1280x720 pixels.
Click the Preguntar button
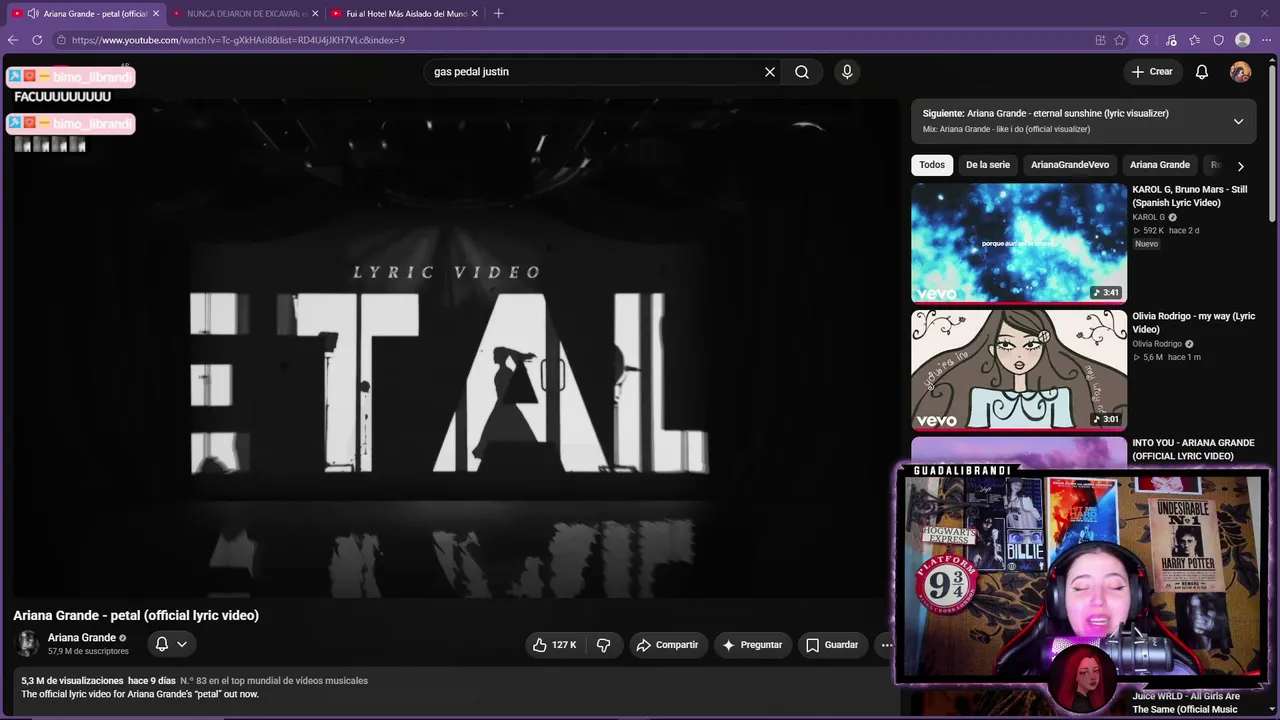[752, 645]
